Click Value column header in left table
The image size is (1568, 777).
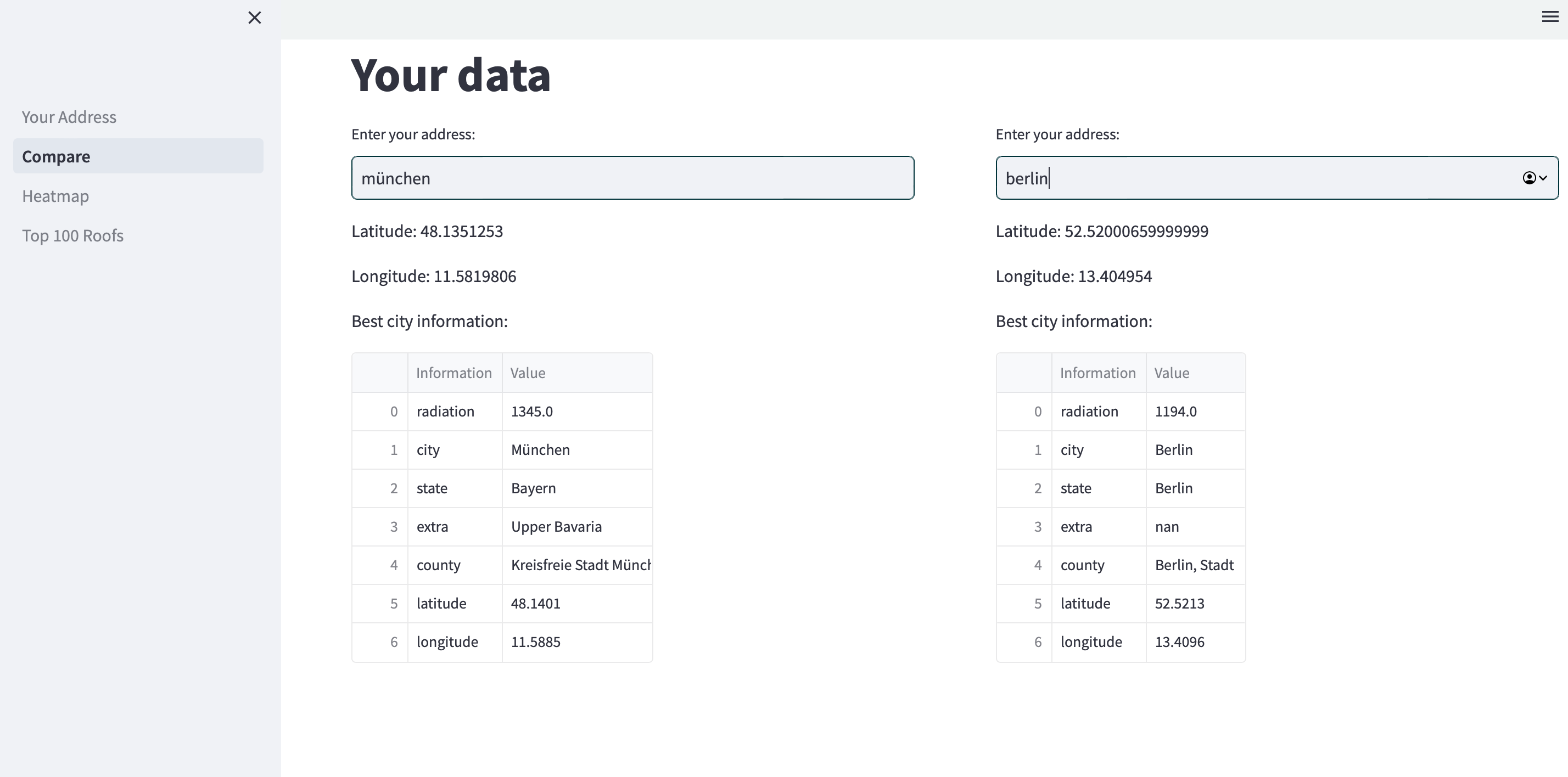576,373
